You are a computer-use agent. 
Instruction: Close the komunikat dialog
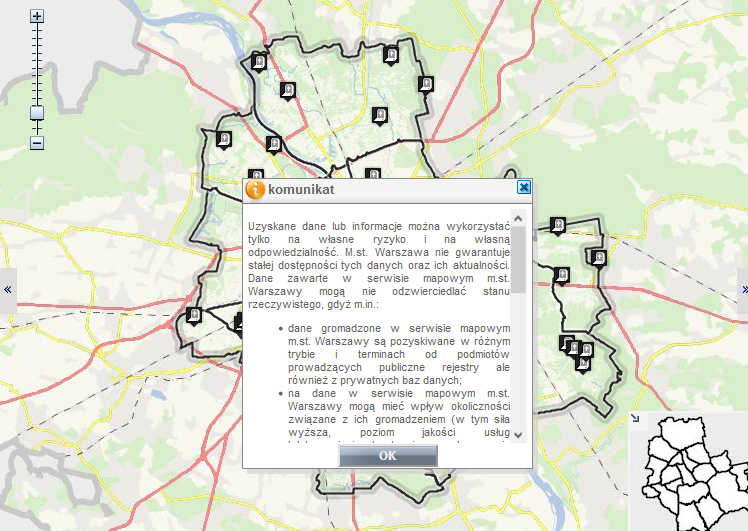click(523, 187)
